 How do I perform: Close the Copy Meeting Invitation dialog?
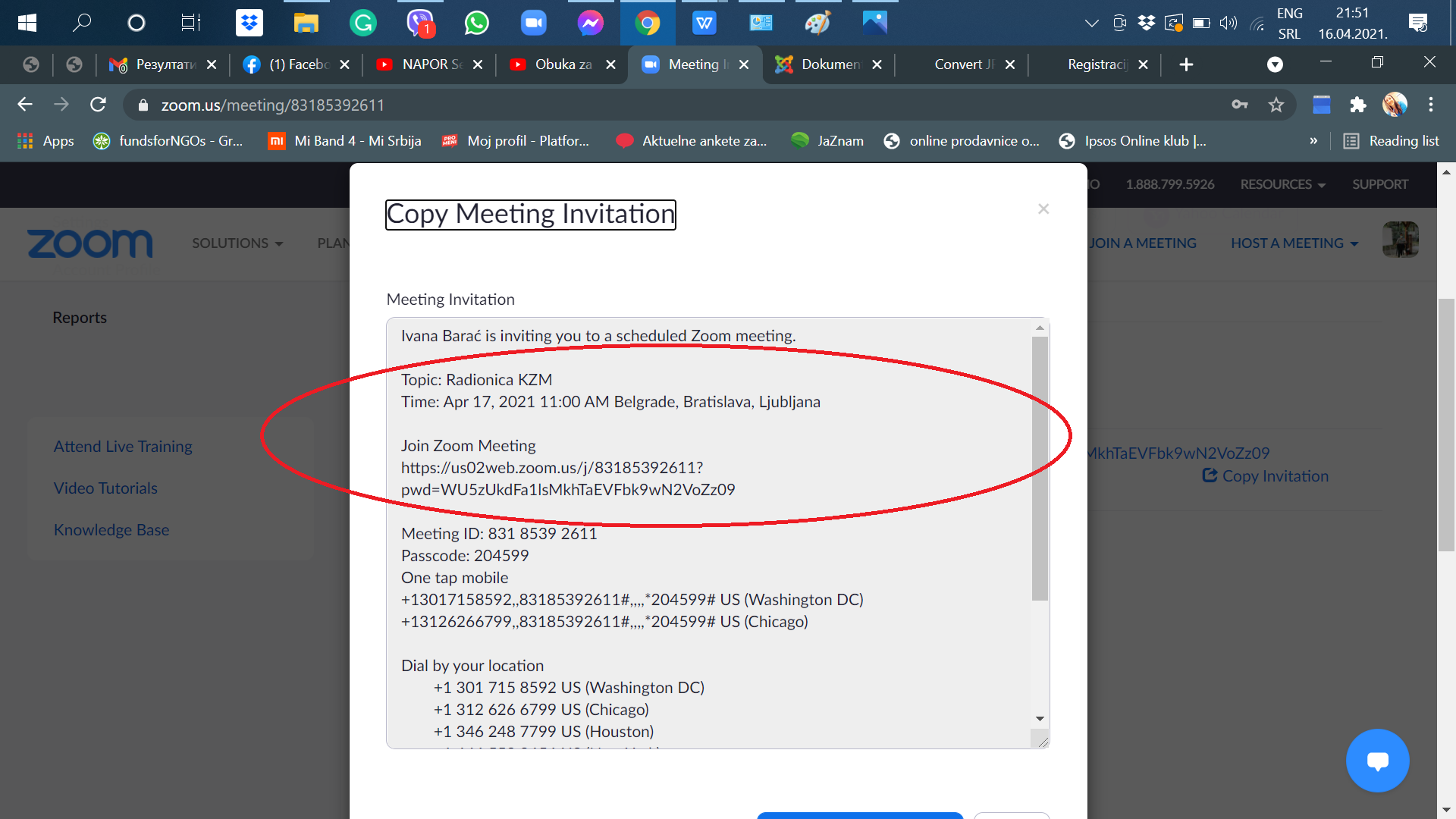tap(1043, 209)
